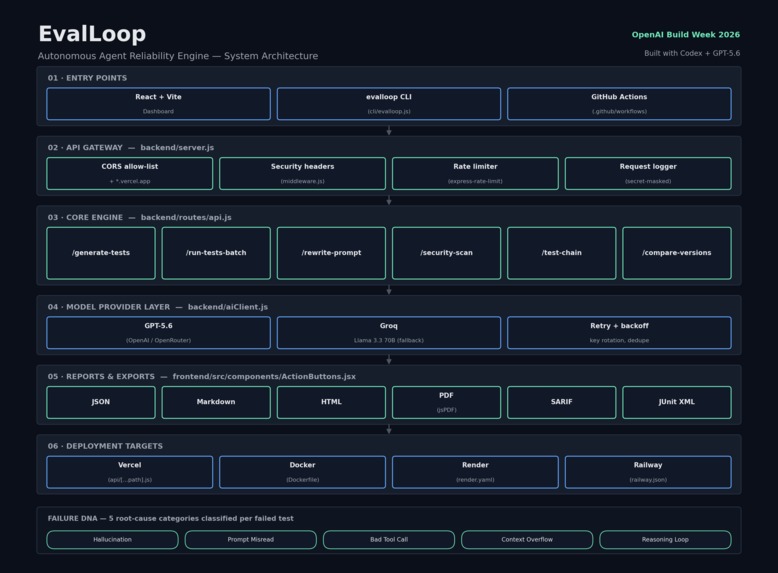Viewport: 778px width, 573px height.
Task: Click the Groq fallback provider box
Action: (389, 333)
